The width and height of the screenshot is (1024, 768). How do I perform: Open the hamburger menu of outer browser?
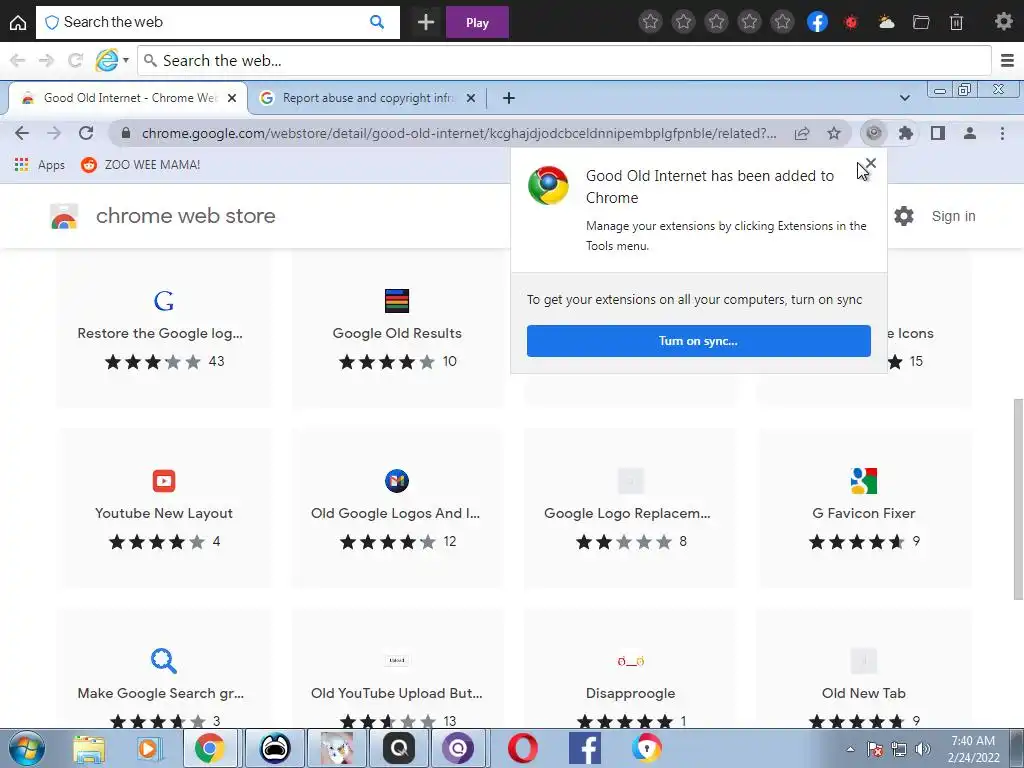click(1007, 61)
